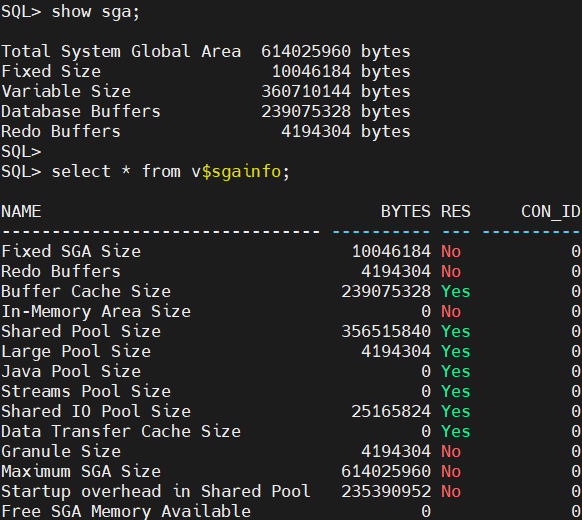Click the Variable Size value 360710144
Viewport: 582px width, 520px height.
tap(306, 91)
